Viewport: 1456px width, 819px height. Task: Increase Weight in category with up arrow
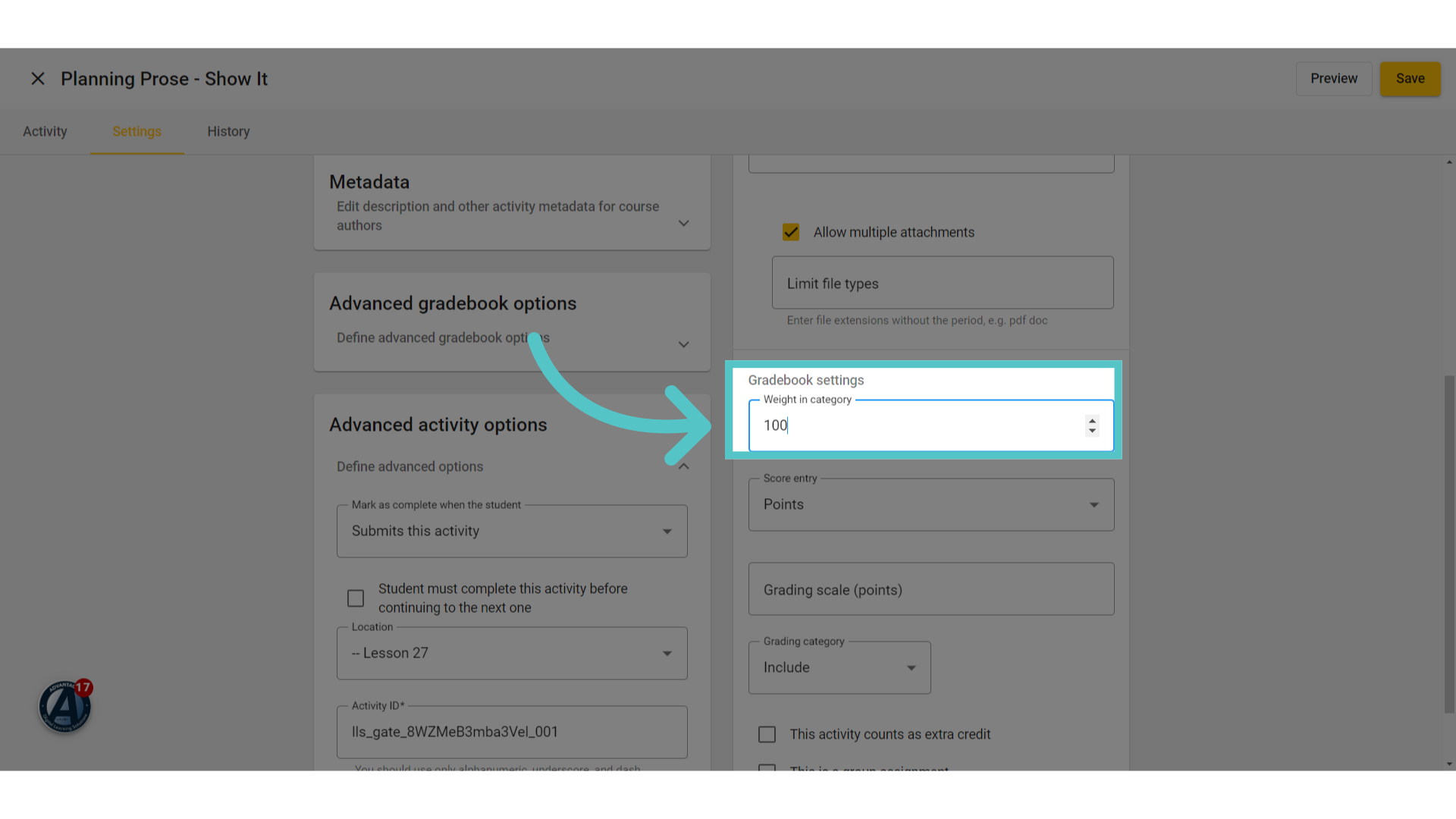coord(1092,420)
